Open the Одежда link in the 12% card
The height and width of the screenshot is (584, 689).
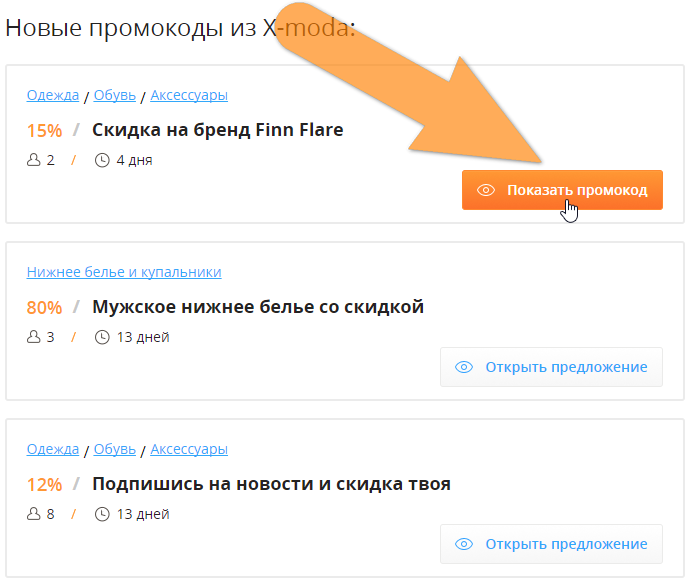[x=53, y=449]
